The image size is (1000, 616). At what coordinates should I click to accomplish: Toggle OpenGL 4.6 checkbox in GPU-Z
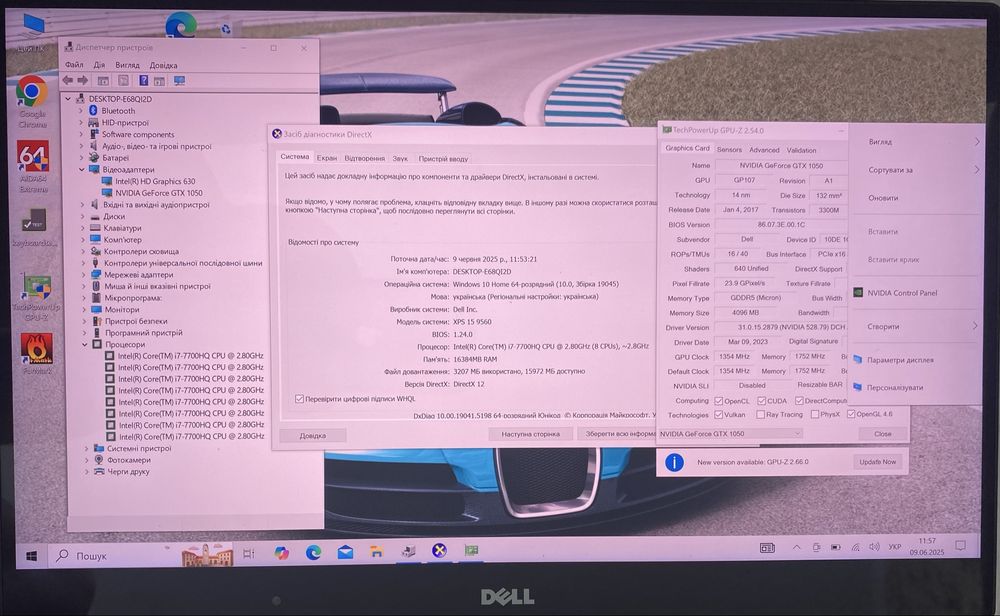pyautogui.click(x=851, y=414)
